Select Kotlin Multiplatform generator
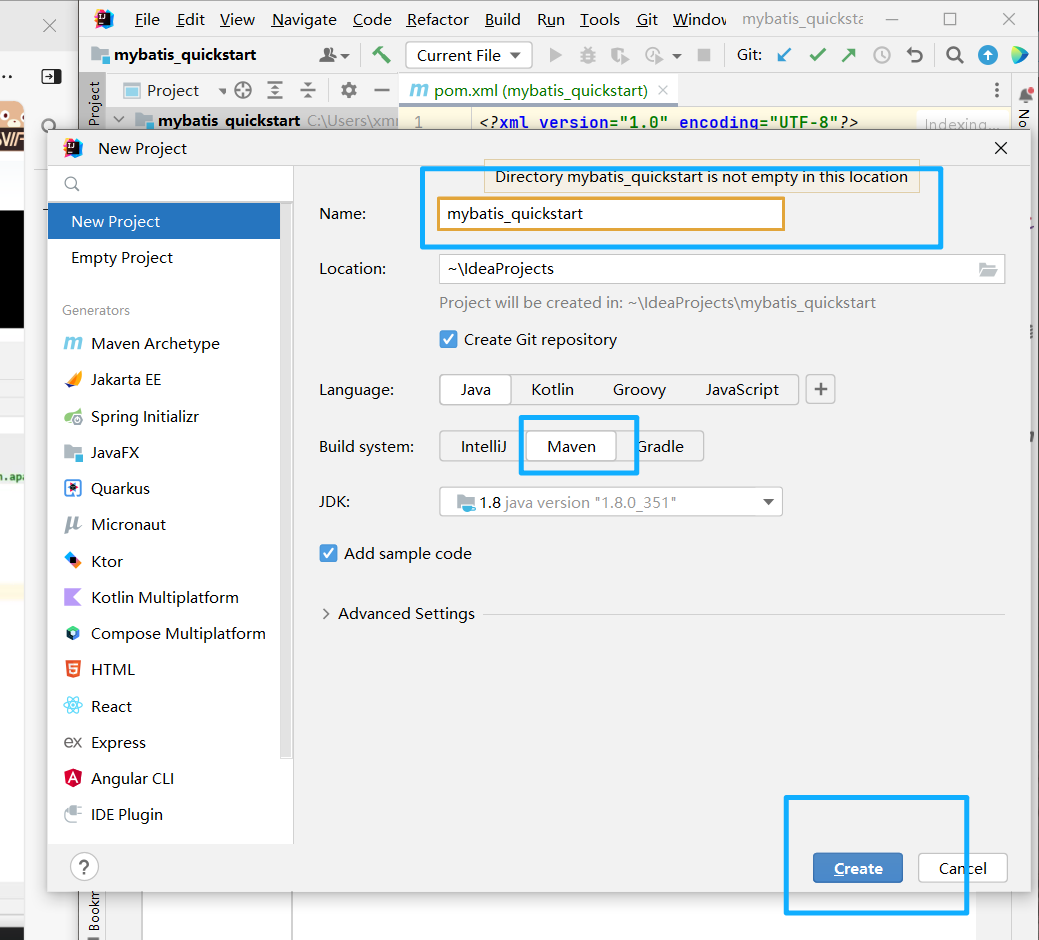The height and width of the screenshot is (940, 1039). click(164, 598)
